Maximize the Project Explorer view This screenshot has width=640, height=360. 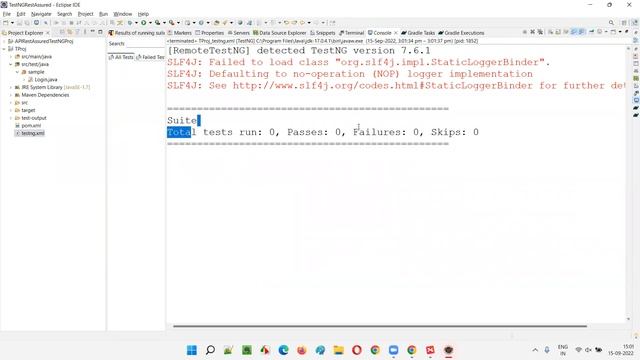100,32
